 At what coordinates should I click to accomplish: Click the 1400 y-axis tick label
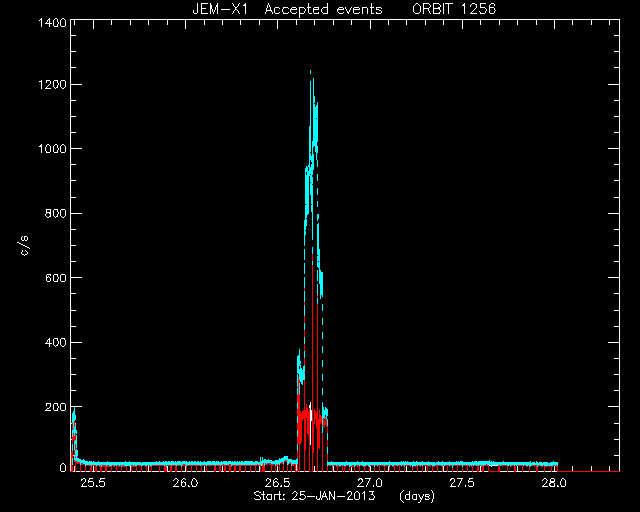52,23
